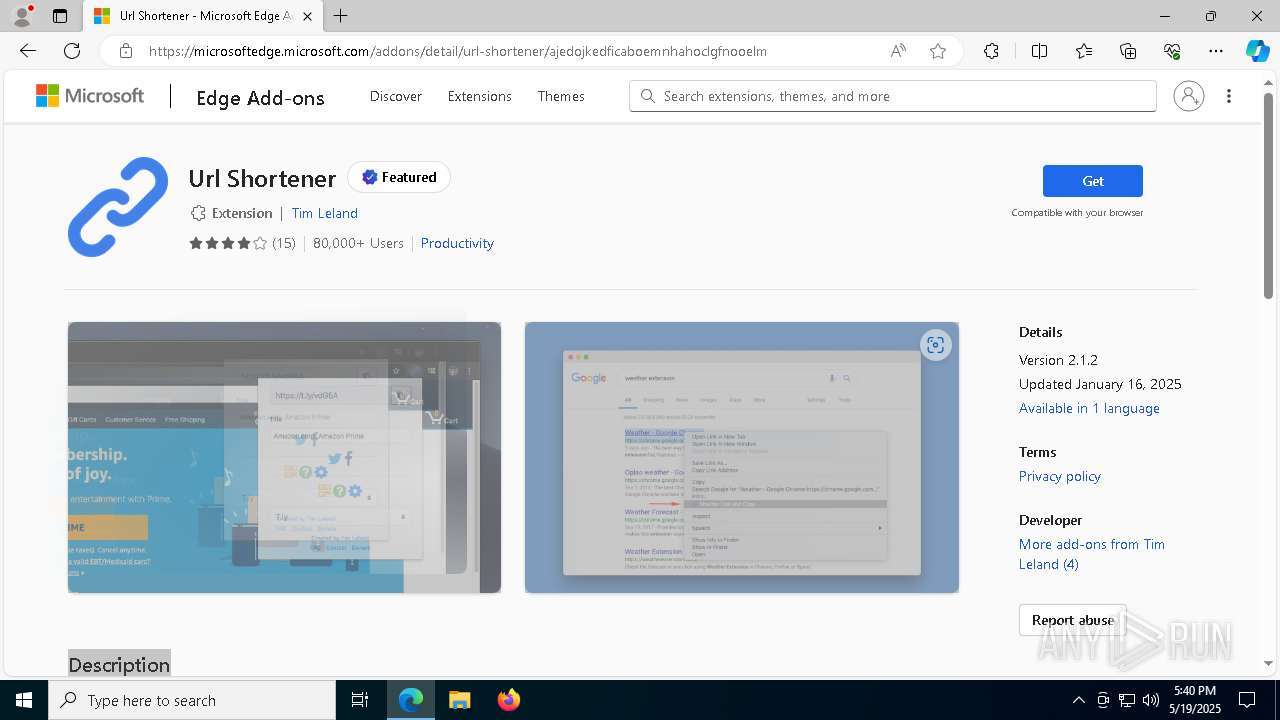Open Split screen view
This screenshot has width=1280, height=720.
coord(1040,51)
